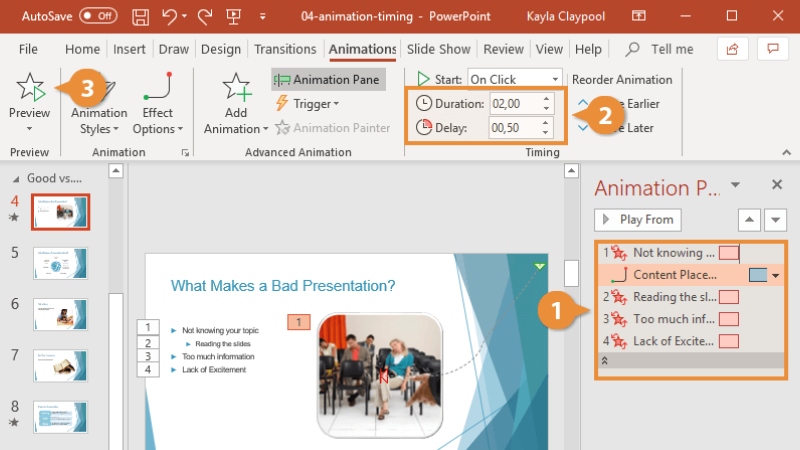Viewport: 800px width, 450px height.
Task: Open Content Placeholder animation dropdown arrow
Action: tap(776, 276)
